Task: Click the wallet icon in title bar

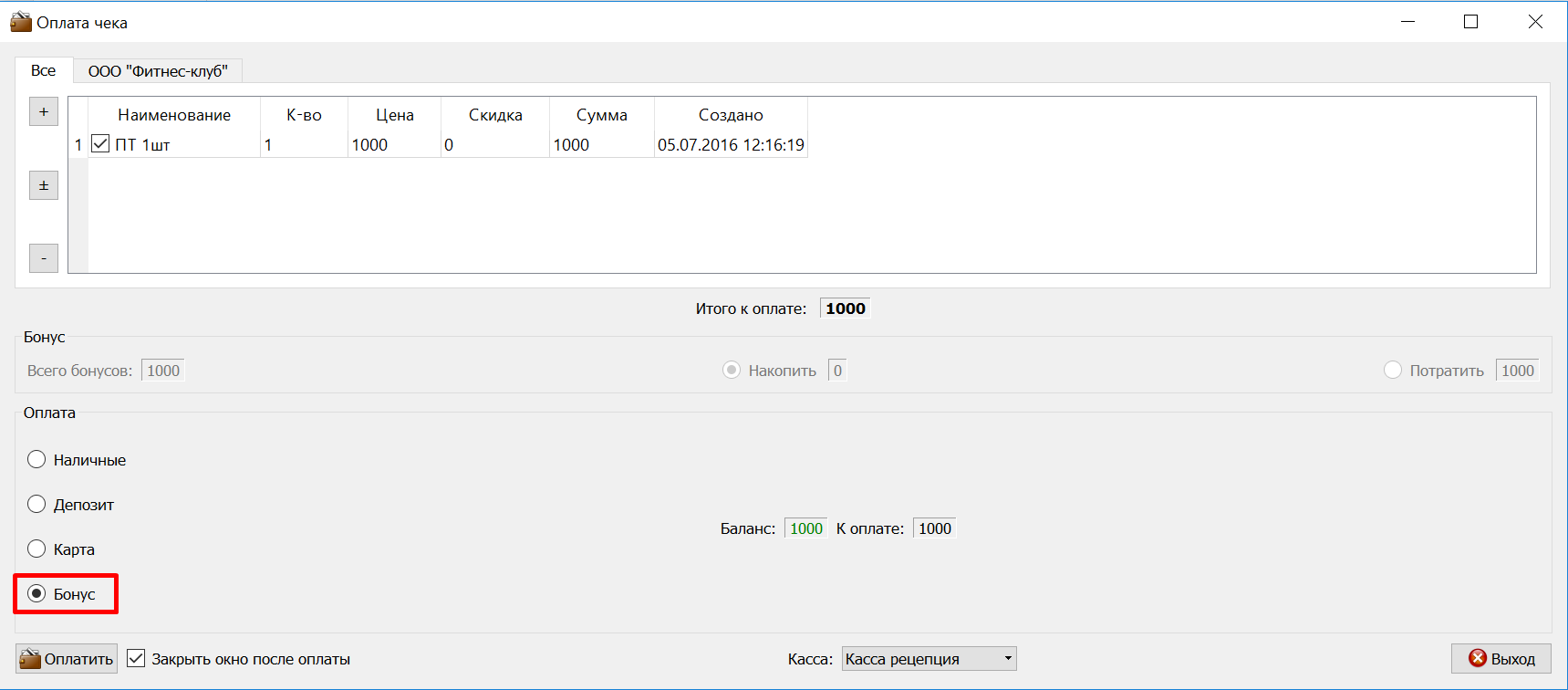Action: [x=21, y=22]
